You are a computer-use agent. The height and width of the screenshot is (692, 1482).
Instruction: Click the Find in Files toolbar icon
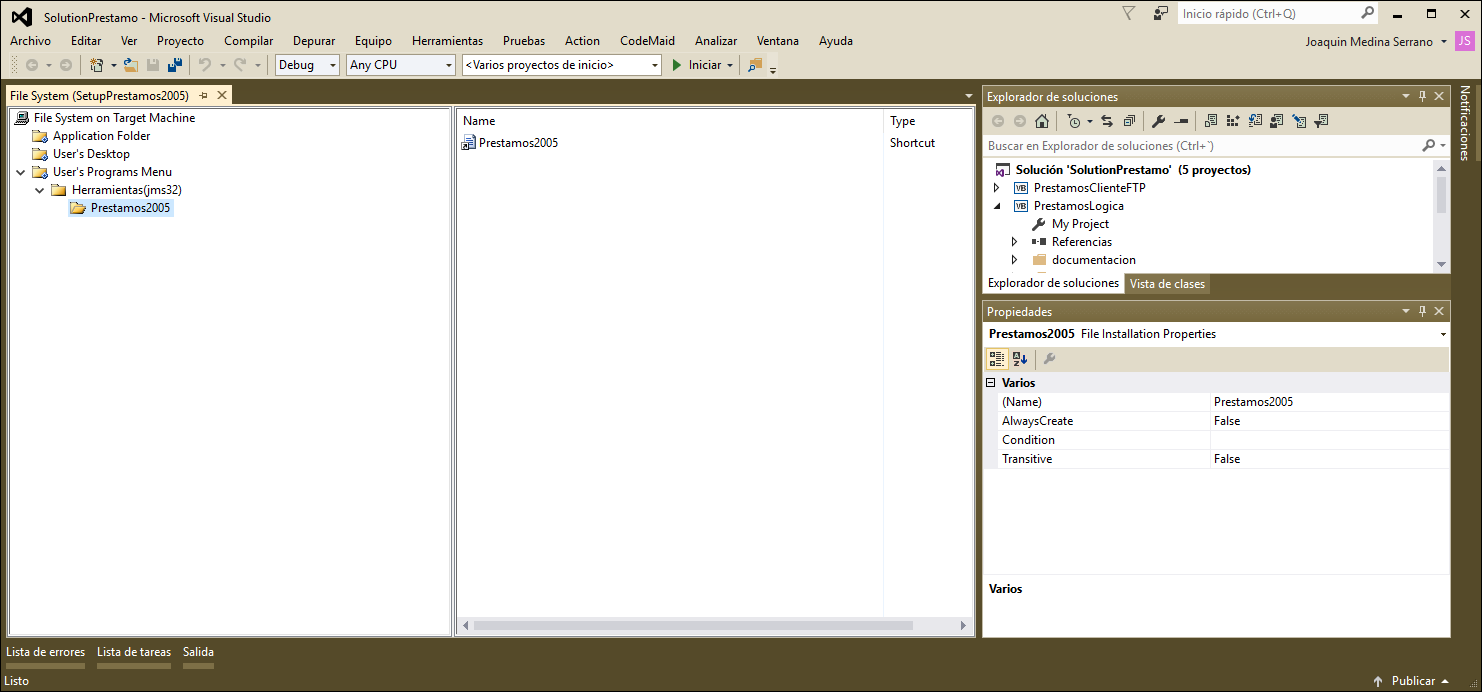pyautogui.click(x=754, y=65)
